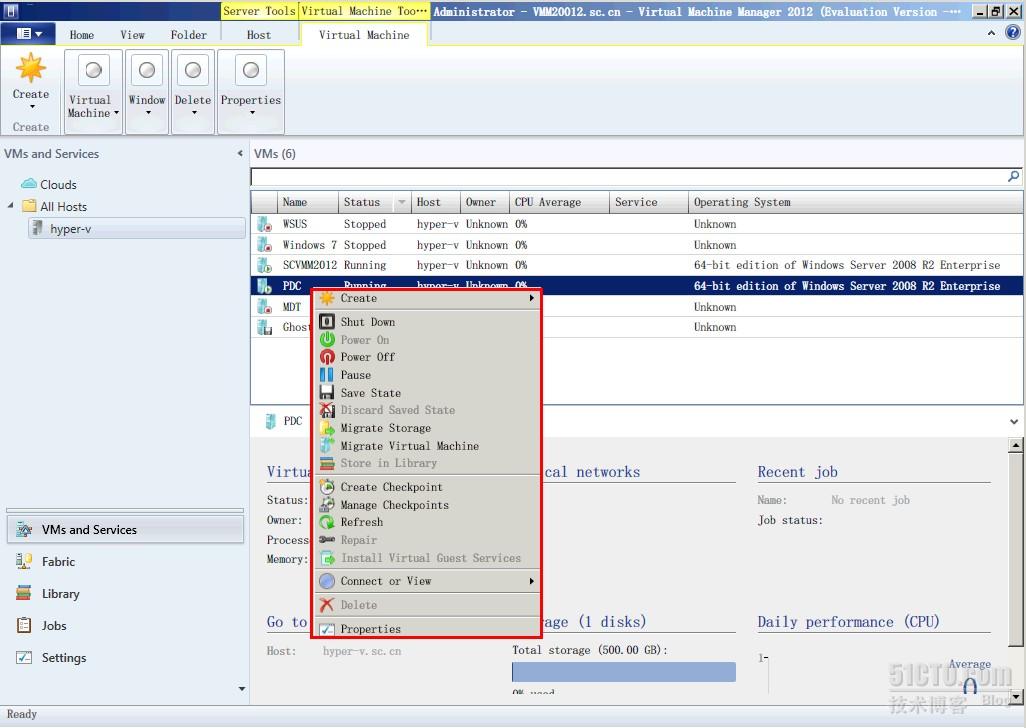This screenshot has width=1026, height=728.
Task: Click the search magnifier icon
Action: pos(1014,176)
